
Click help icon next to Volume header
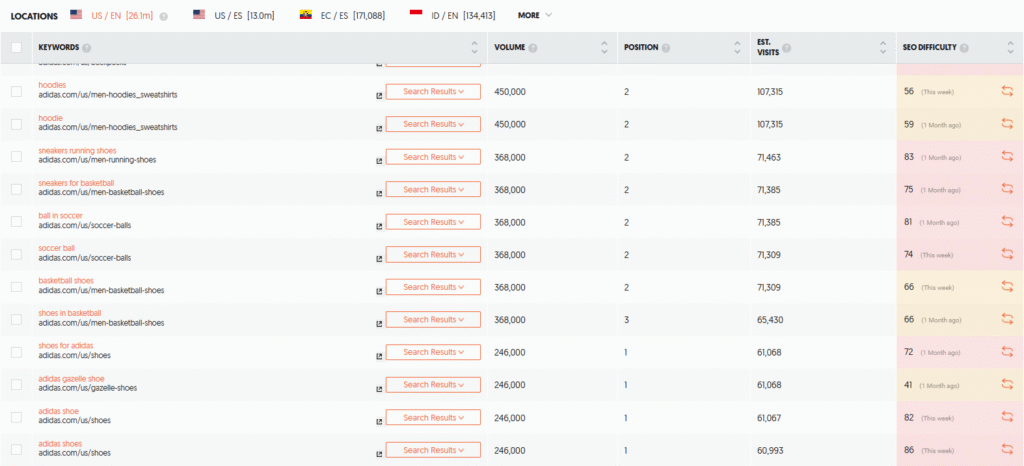(x=533, y=48)
